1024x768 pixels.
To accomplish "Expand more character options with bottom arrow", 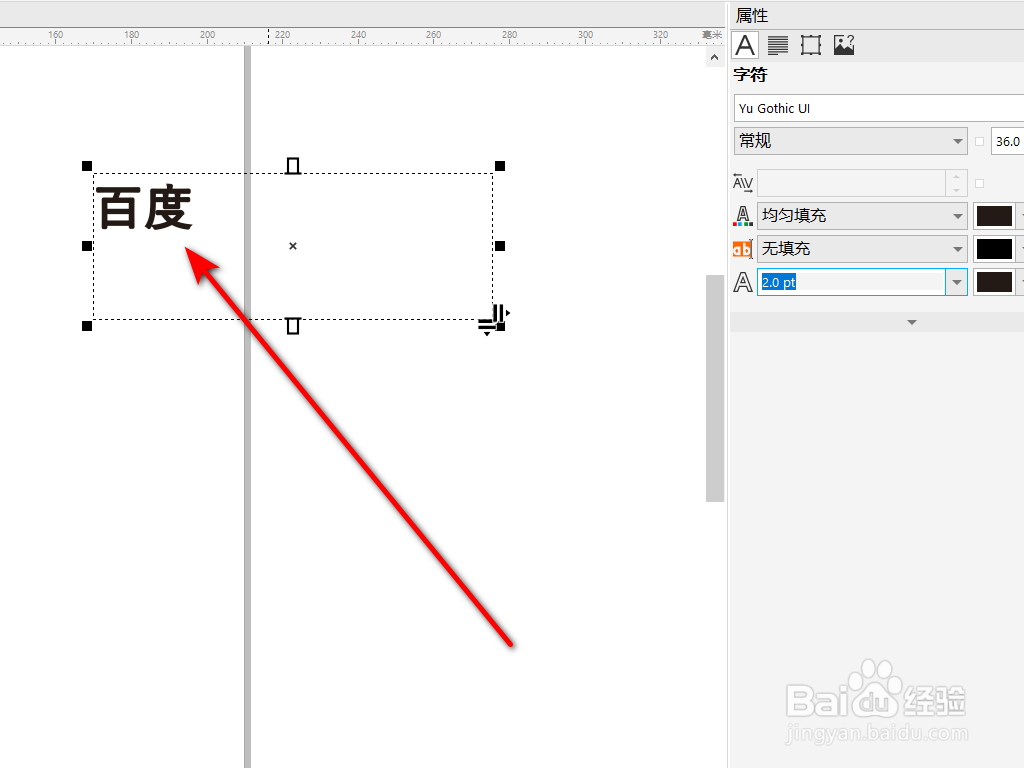I will point(910,321).
